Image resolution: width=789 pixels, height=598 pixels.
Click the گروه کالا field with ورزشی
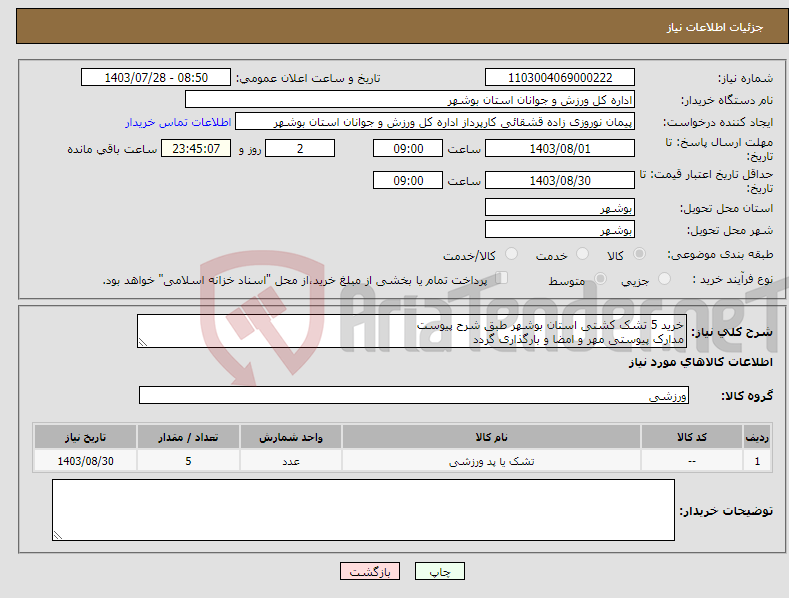coord(414,396)
